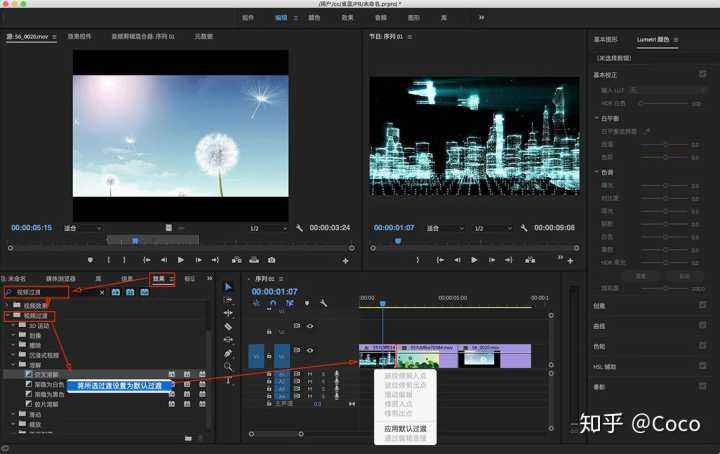Screen dimensions: 720x454
Task: Click export frame camera icon in source monitor
Action: pyautogui.click(x=271, y=260)
